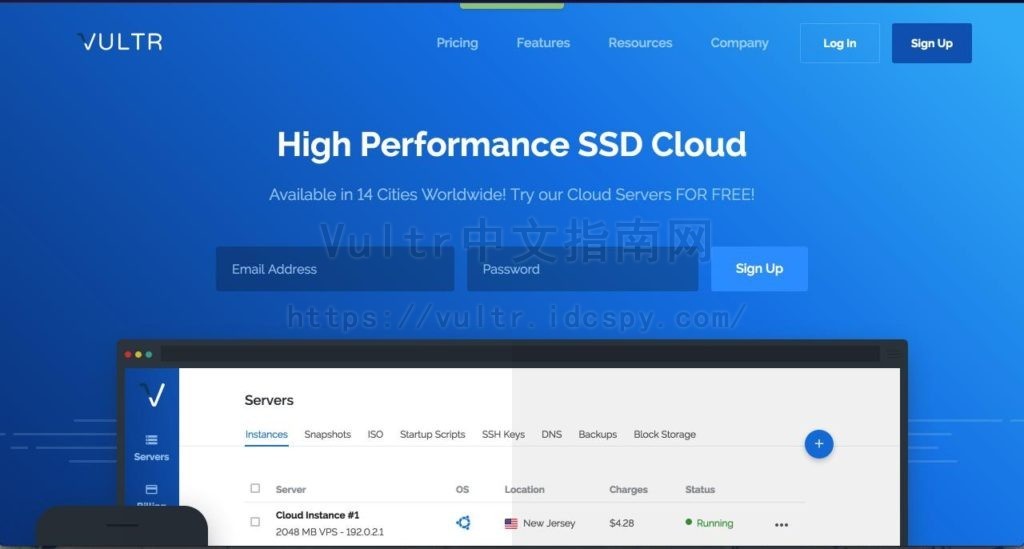Switch to the Backups tab
Screen dimensions: 1024x549
coord(598,435)
